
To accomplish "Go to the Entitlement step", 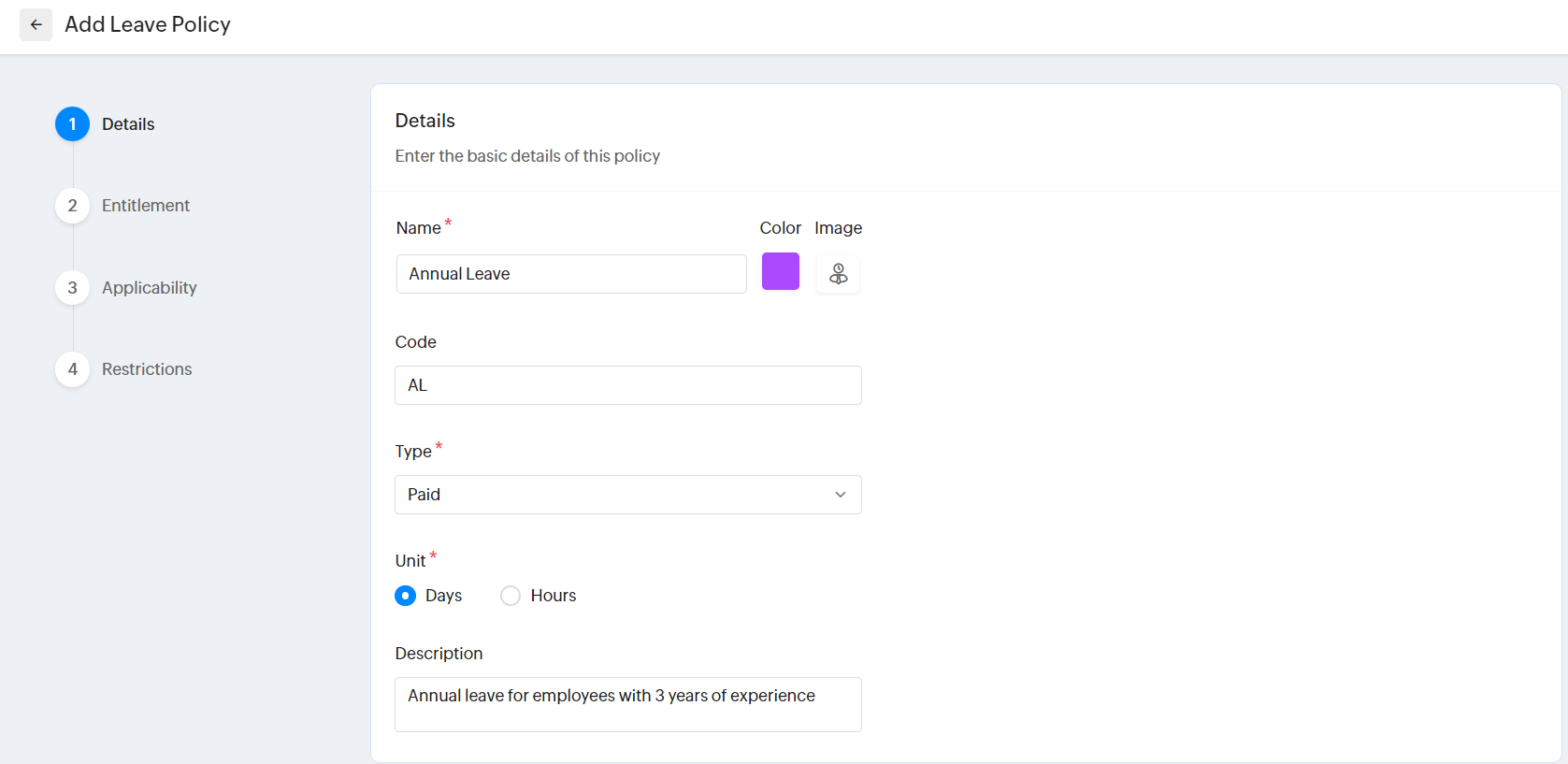I will pos(146,206).
